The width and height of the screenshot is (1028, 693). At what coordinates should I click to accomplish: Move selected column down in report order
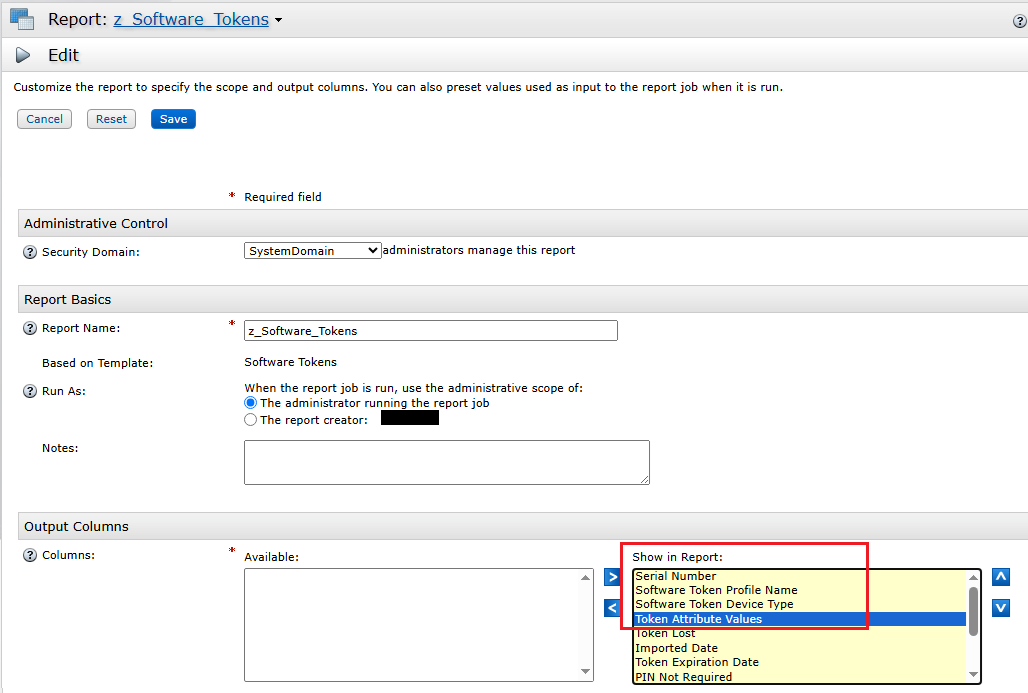tap(1000, 608)
